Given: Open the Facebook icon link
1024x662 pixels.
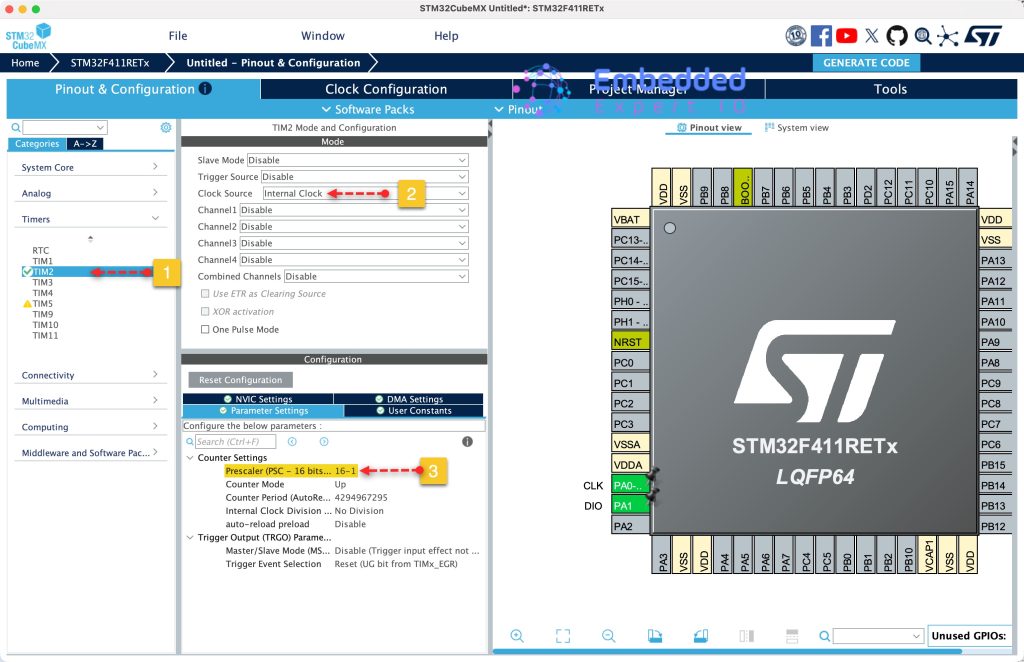Looking at the screenshot, I should [821, 36].
